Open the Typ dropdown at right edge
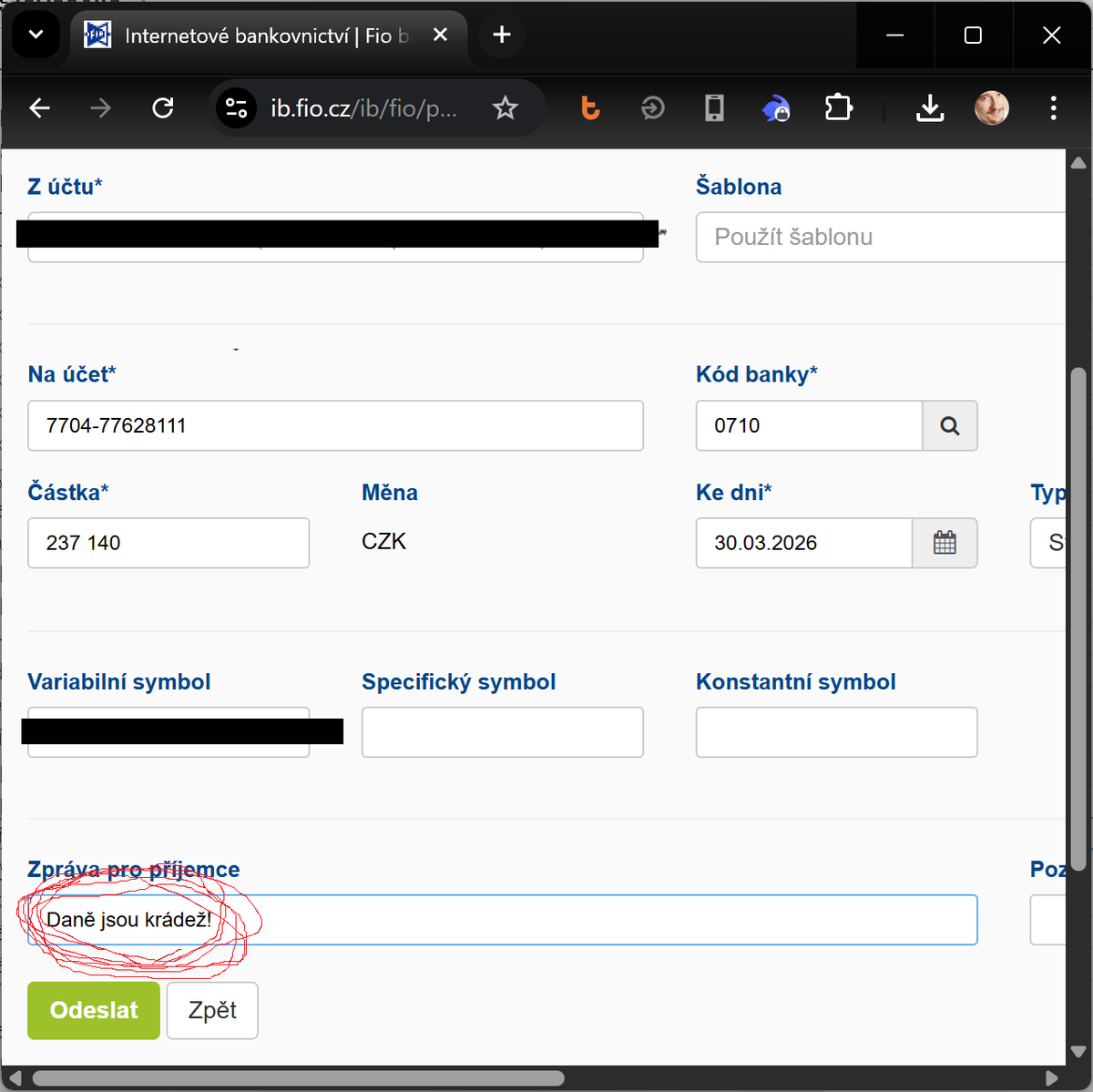 click(x=1048, y=543)
